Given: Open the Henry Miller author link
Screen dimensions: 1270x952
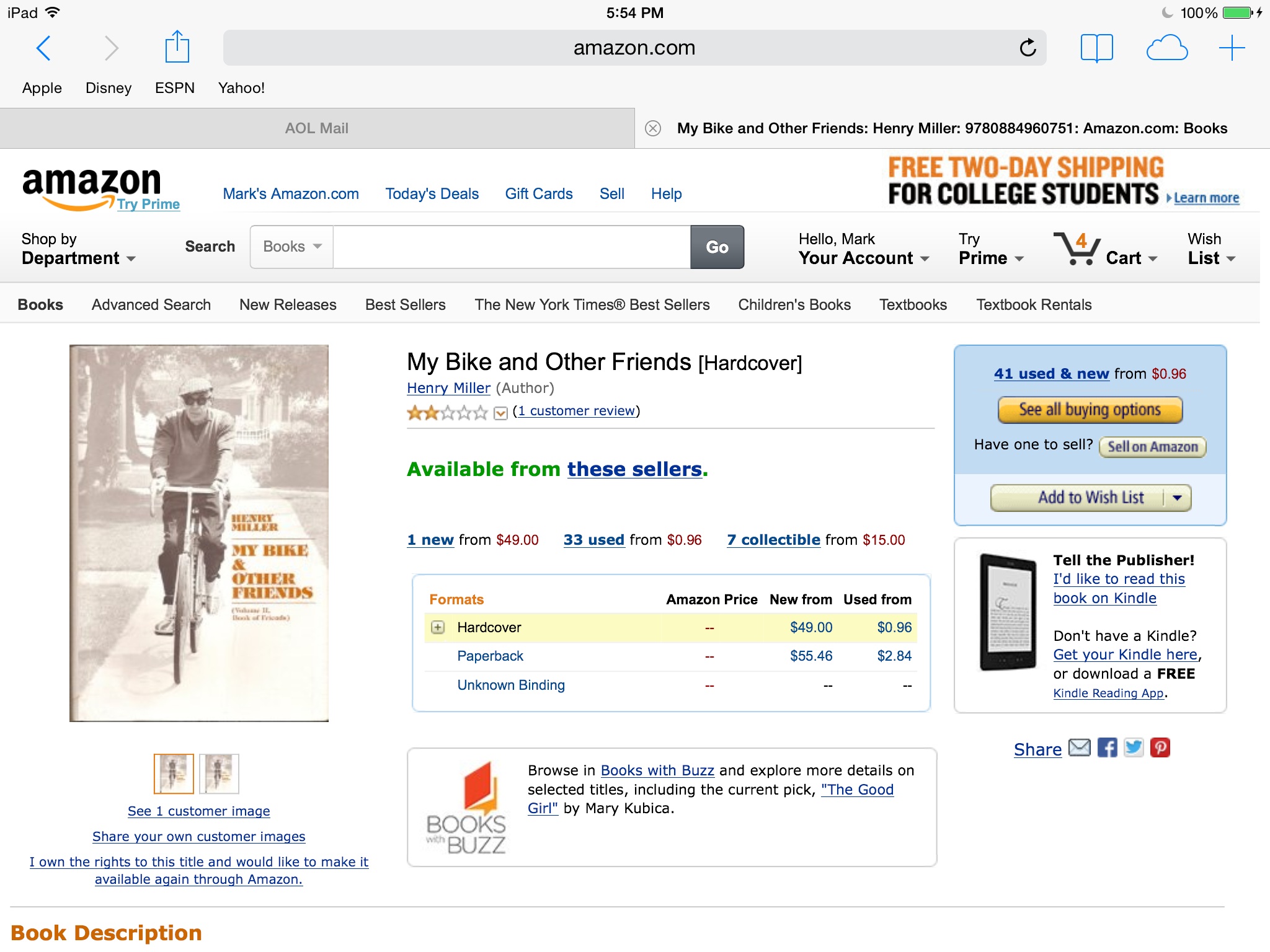Looking at the screenshot, I should pyautogui.click(x=448, y=388).
